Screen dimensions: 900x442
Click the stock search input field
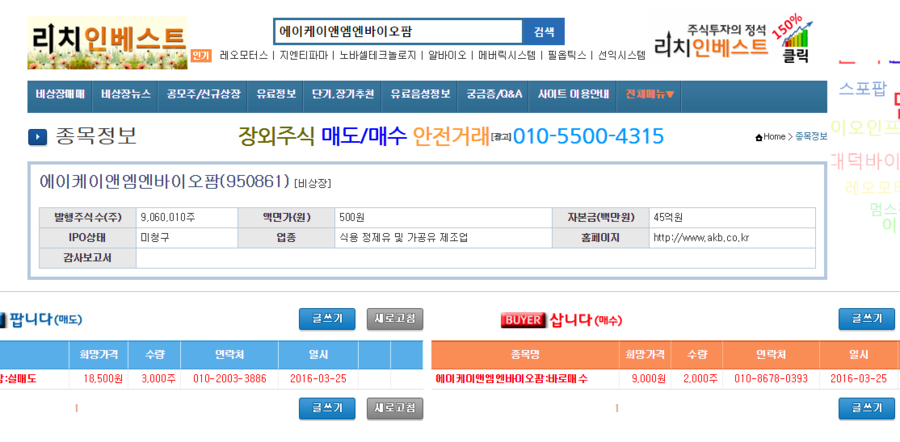(398, 32)
